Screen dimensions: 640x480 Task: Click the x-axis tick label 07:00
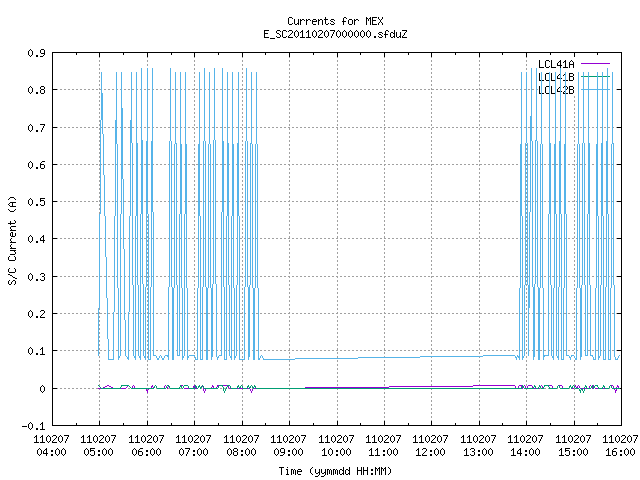193,452
